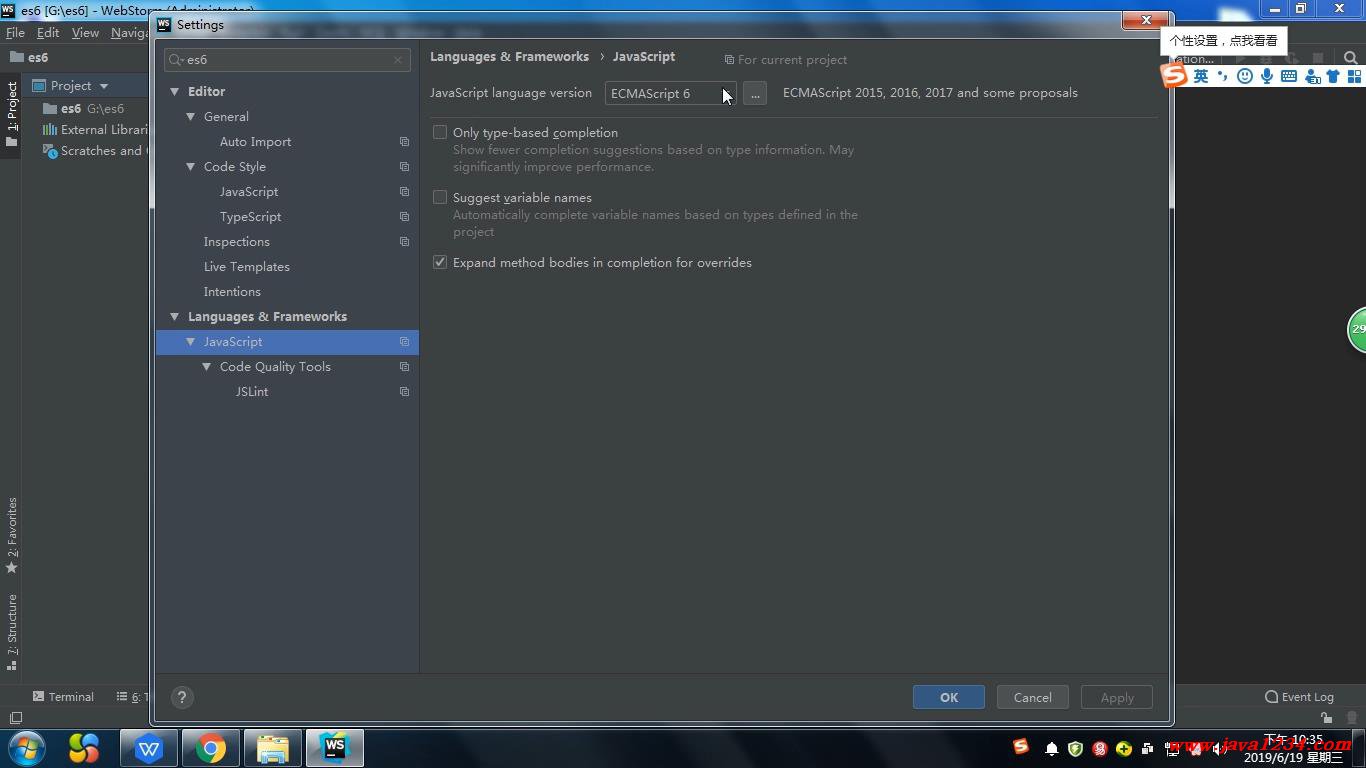
Task: Open the View menu in WebStorm
Action: pyautogui.click(x=85, y=33)
